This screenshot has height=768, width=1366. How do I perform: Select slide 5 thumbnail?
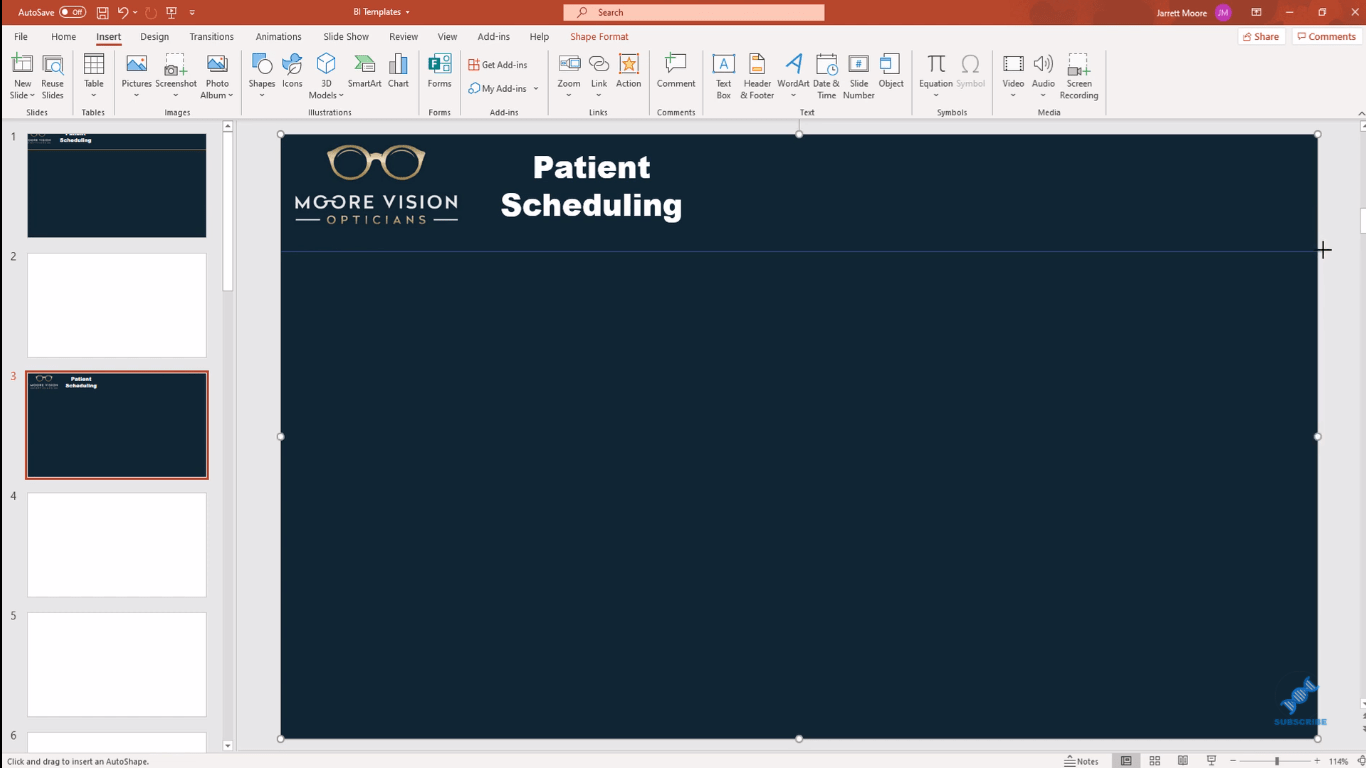117,665
